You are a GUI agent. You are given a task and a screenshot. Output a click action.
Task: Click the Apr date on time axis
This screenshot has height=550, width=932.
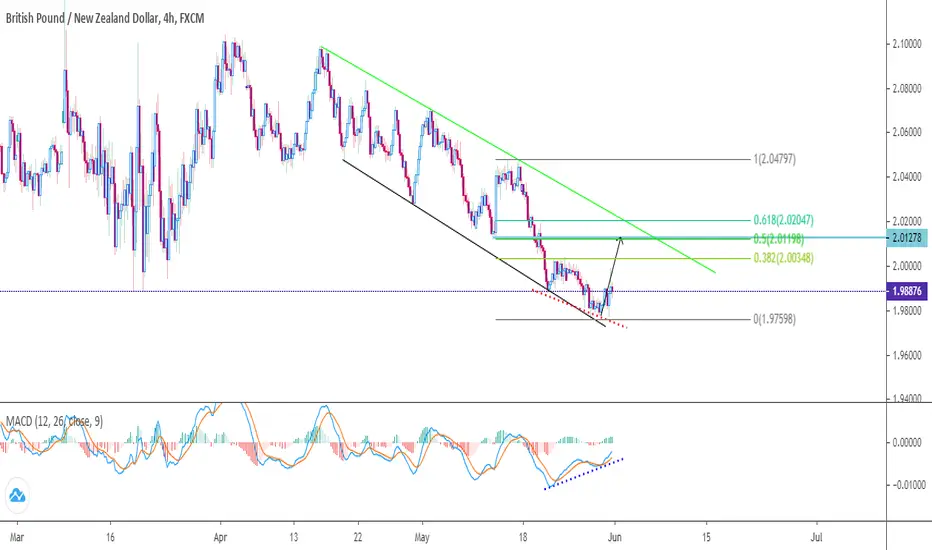point(220,538)
